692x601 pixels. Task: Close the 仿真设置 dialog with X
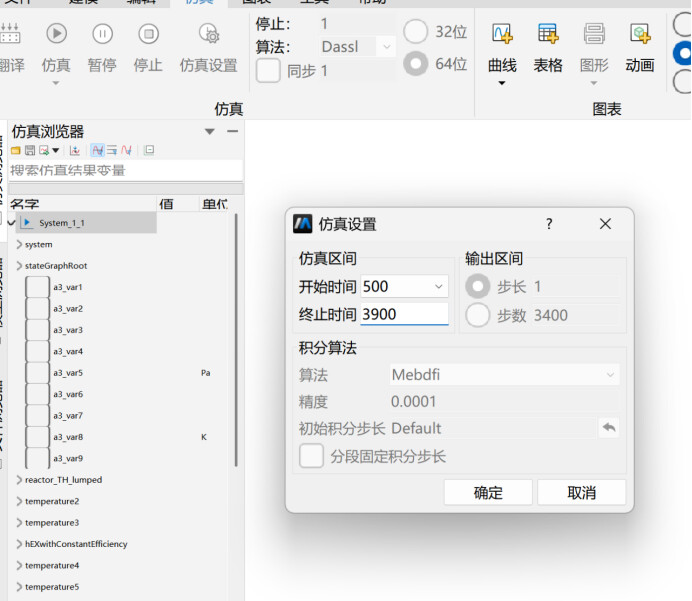[x=606, y=224]
